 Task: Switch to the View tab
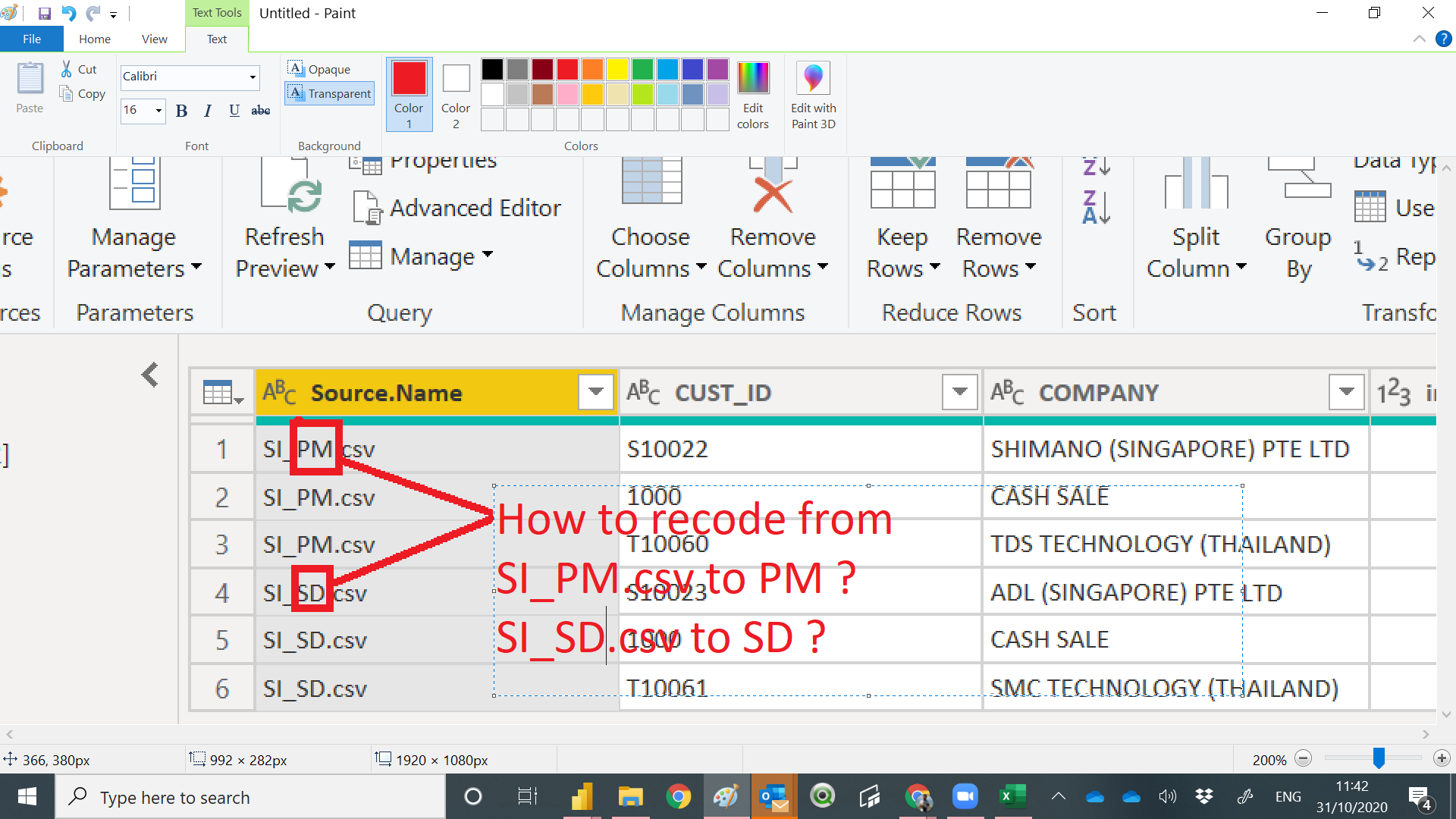(155, 39)
